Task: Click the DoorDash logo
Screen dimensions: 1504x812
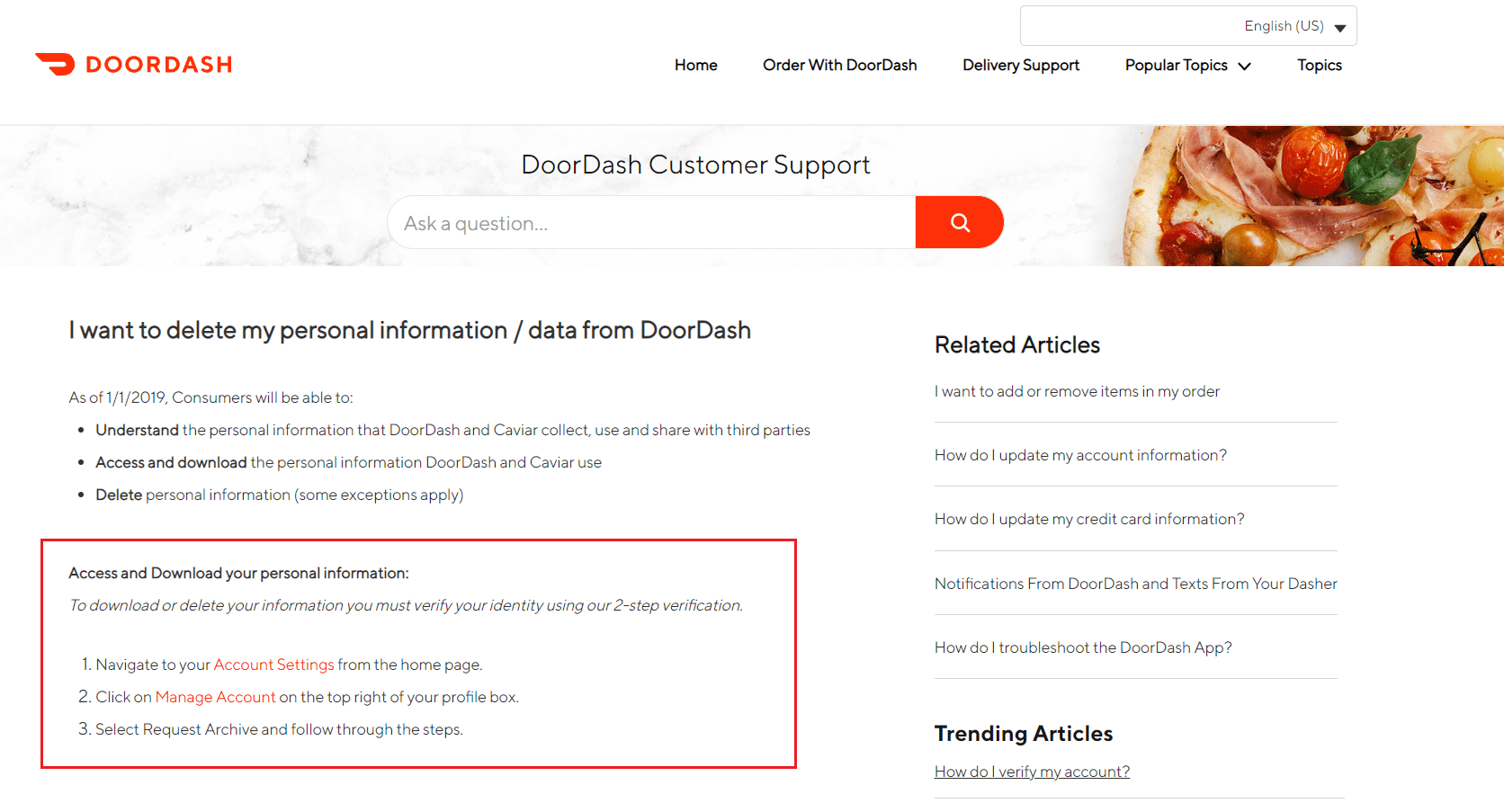Action: (133, 65)
